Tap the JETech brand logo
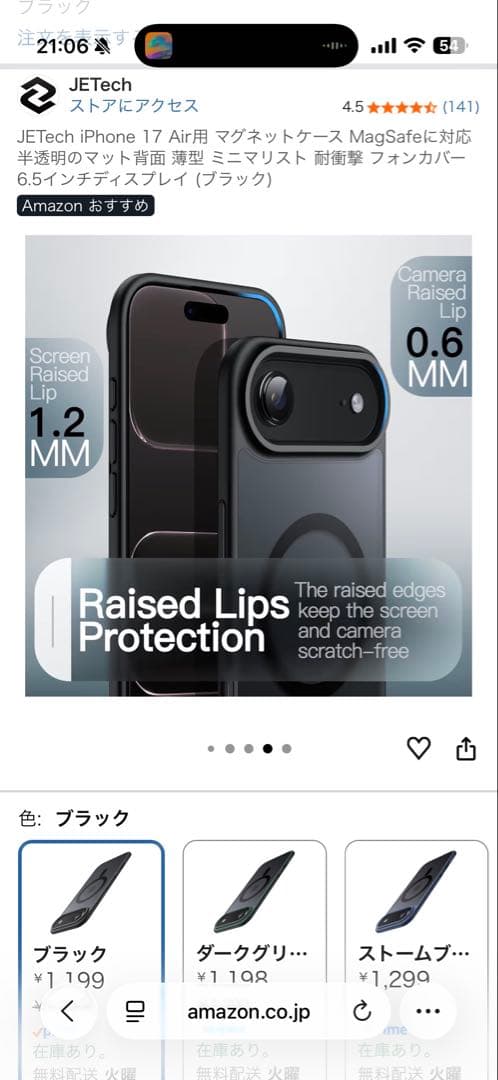 [x=38, y=95]
